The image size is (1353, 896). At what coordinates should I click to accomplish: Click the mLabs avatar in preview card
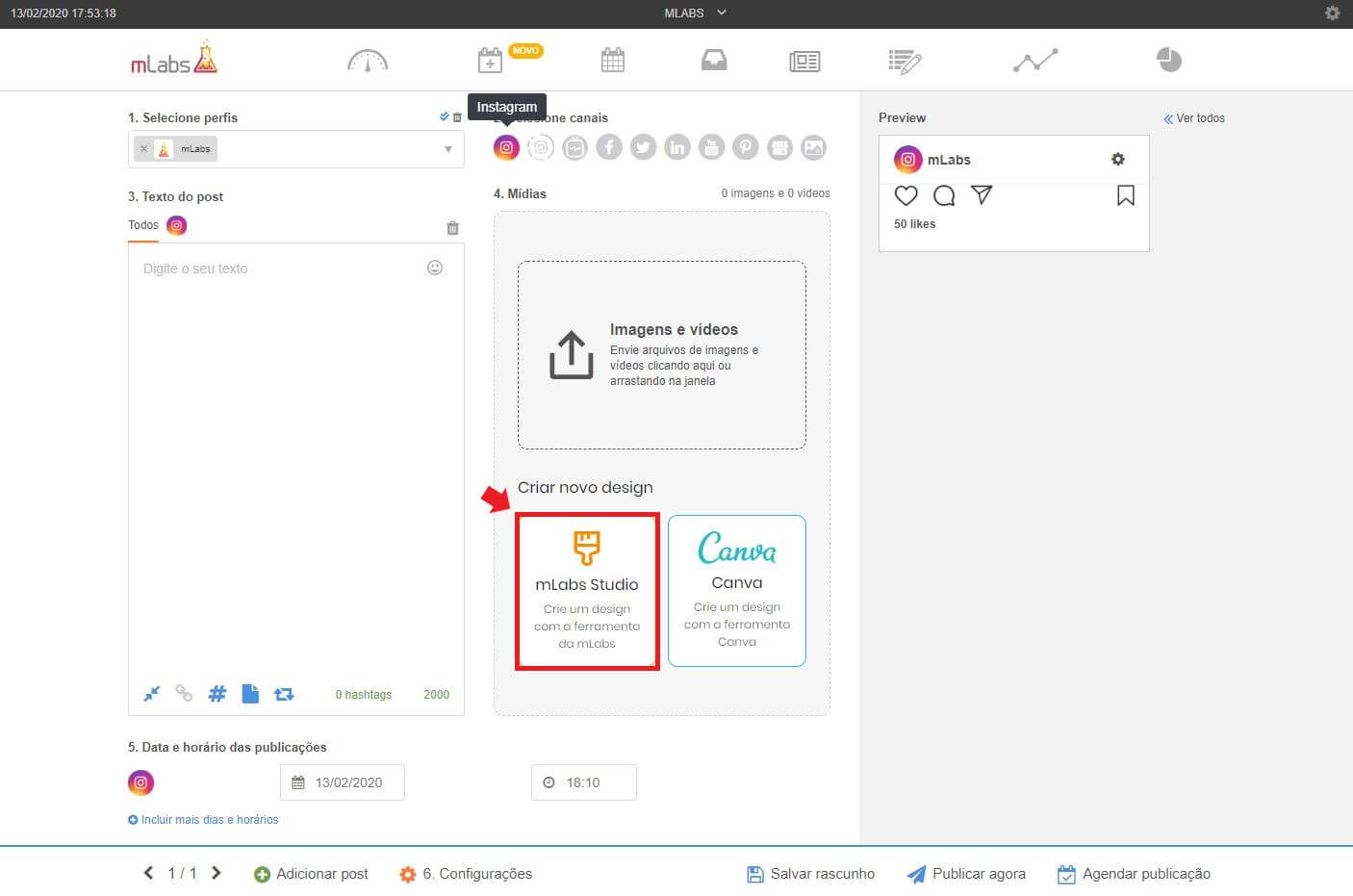point(907,160)
